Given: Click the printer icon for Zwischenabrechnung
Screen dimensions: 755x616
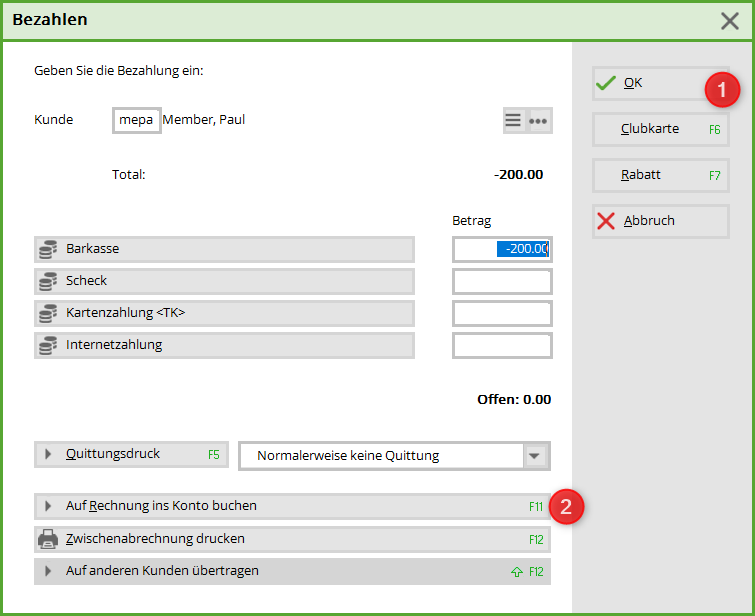Looking at the screenshot, I should [x=48, y=539].
